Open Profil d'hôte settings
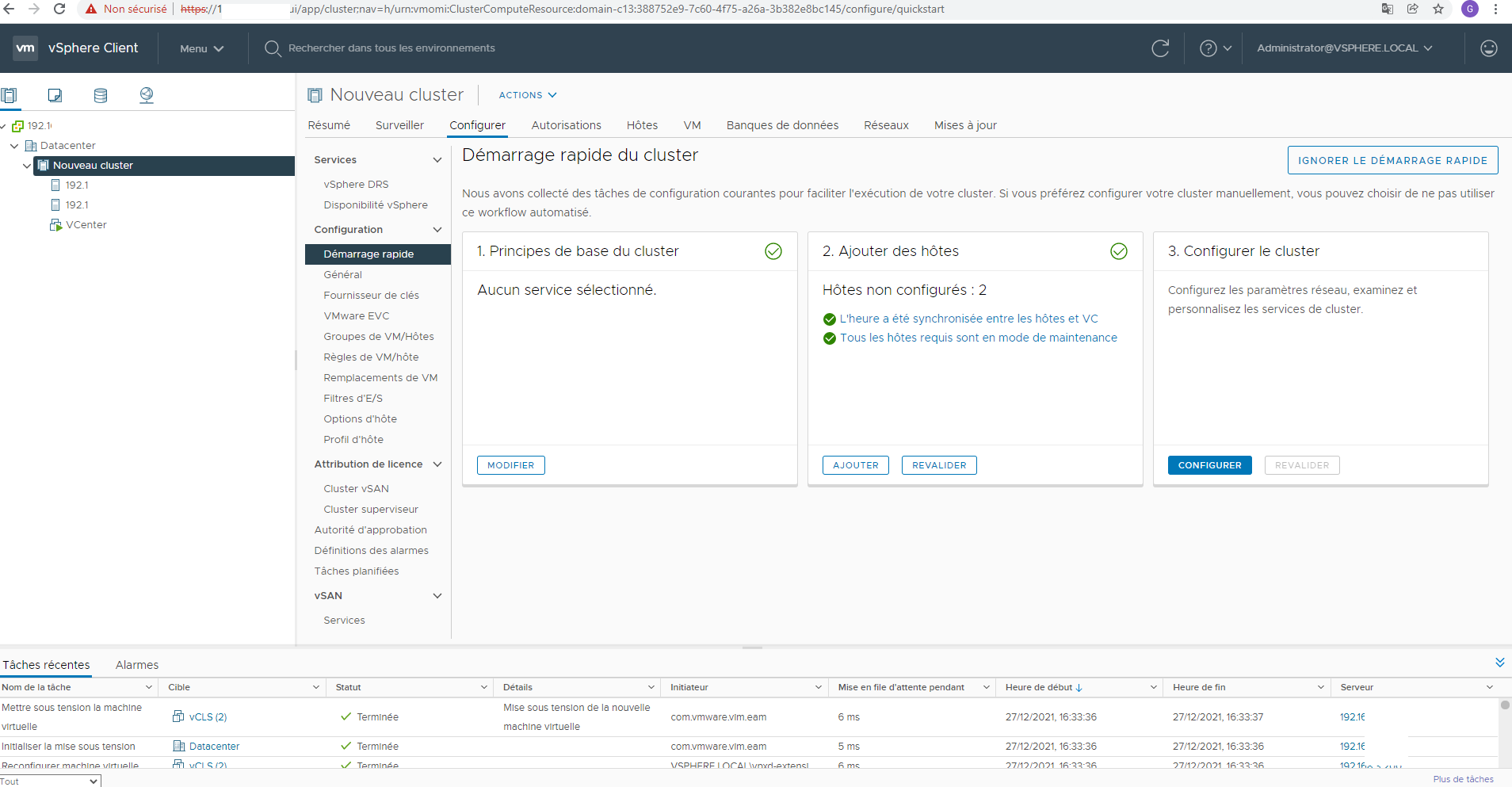The width and height of the screenshot is (1512, 787). [x=353, y=440]
